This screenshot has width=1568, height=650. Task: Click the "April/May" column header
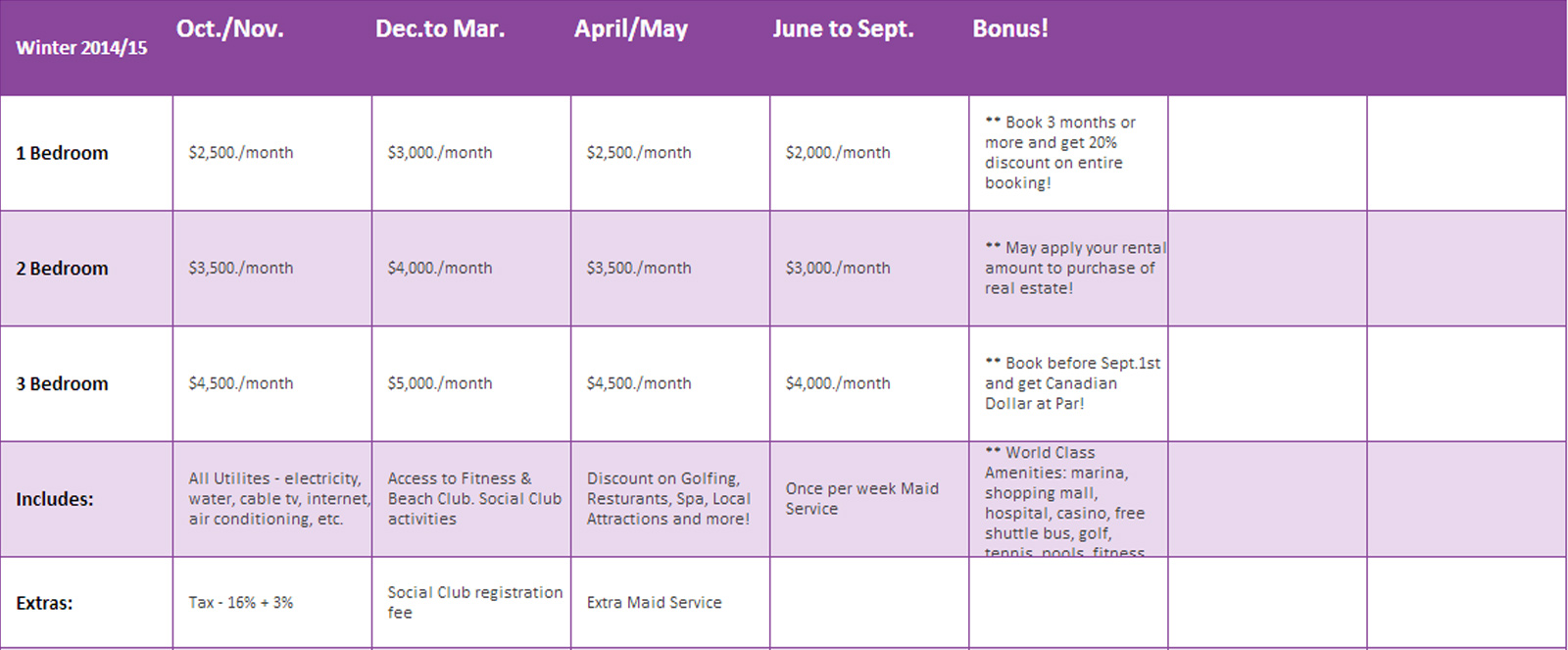point(631,29)
